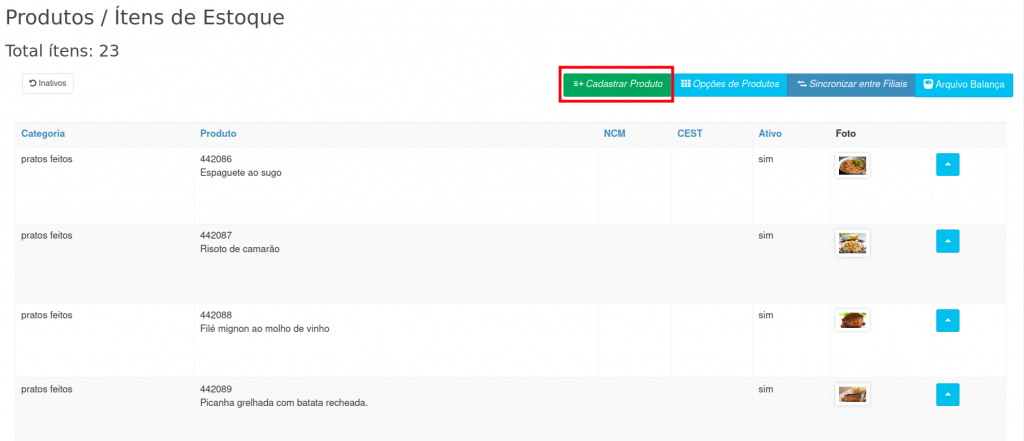Open Risoto de camarão photo thumbnail
The height and width of the screenshot is (441, 1024).
click(852, 242)
